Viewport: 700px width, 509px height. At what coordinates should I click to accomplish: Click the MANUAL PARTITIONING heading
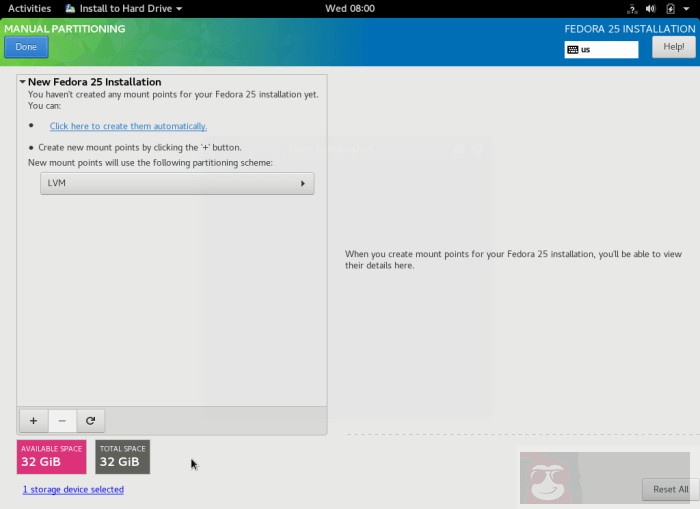tap(65, 29)
